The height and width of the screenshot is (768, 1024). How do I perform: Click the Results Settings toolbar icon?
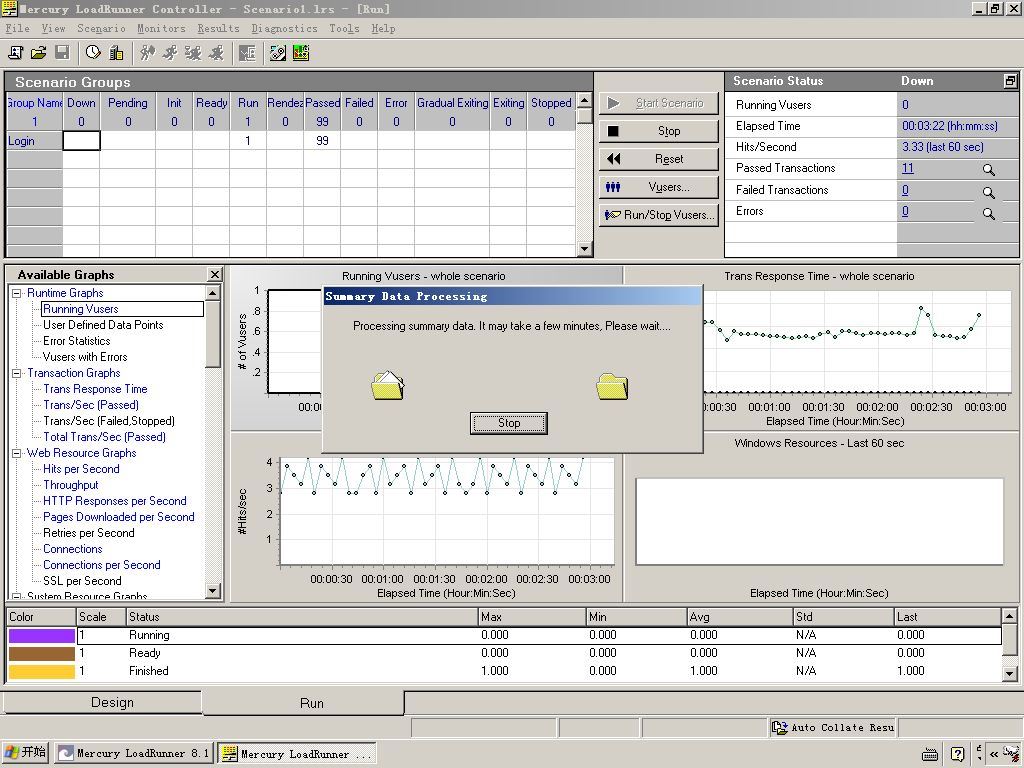278,53
